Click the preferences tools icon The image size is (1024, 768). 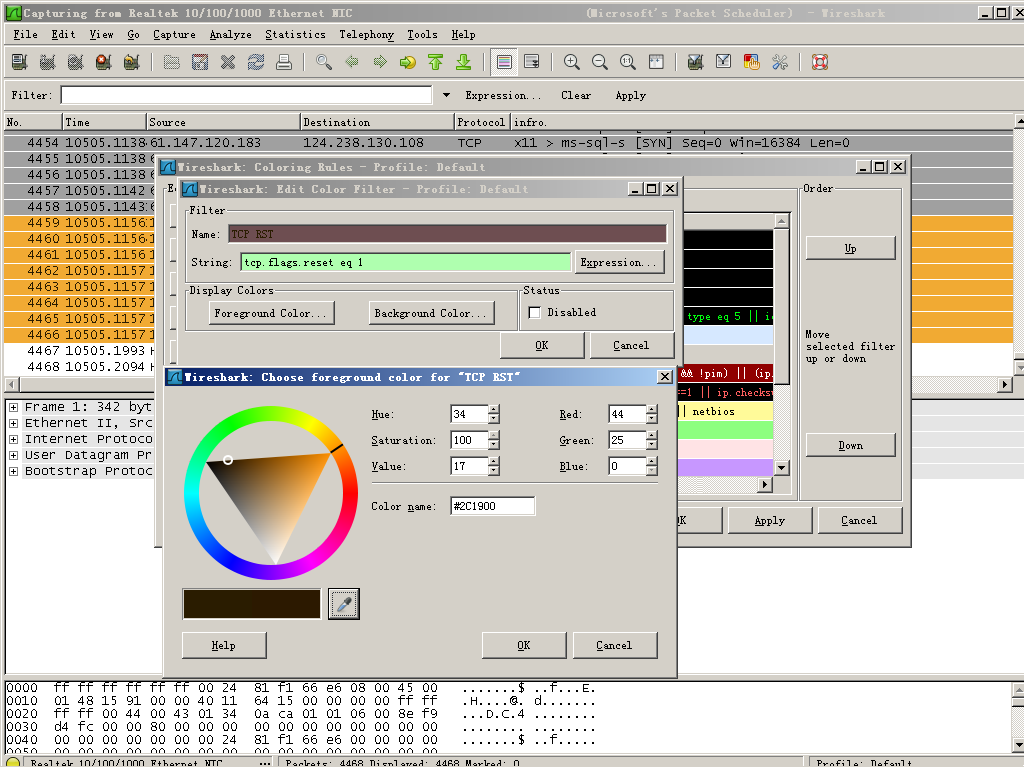(780, 62)
